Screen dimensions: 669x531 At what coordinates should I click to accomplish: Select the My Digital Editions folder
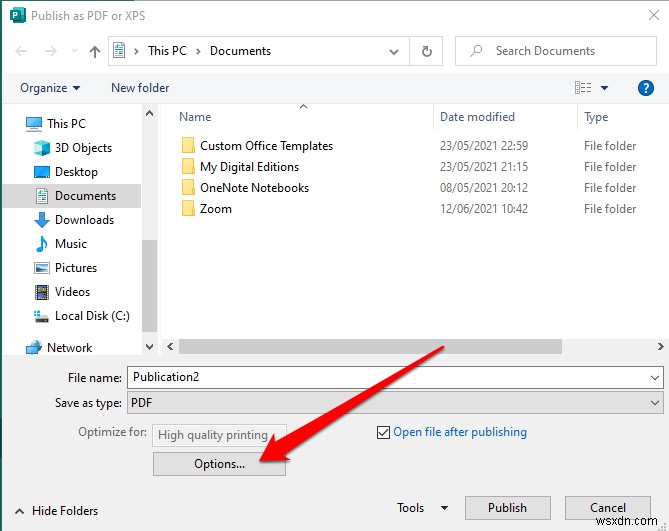(x=250, y=167)
